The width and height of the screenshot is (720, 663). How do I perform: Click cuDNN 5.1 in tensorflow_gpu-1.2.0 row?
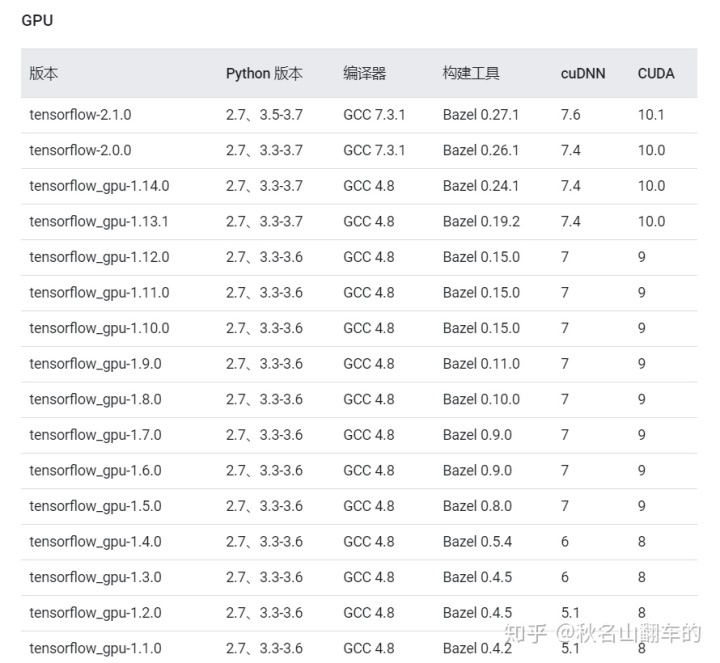[x=570, y=613]
